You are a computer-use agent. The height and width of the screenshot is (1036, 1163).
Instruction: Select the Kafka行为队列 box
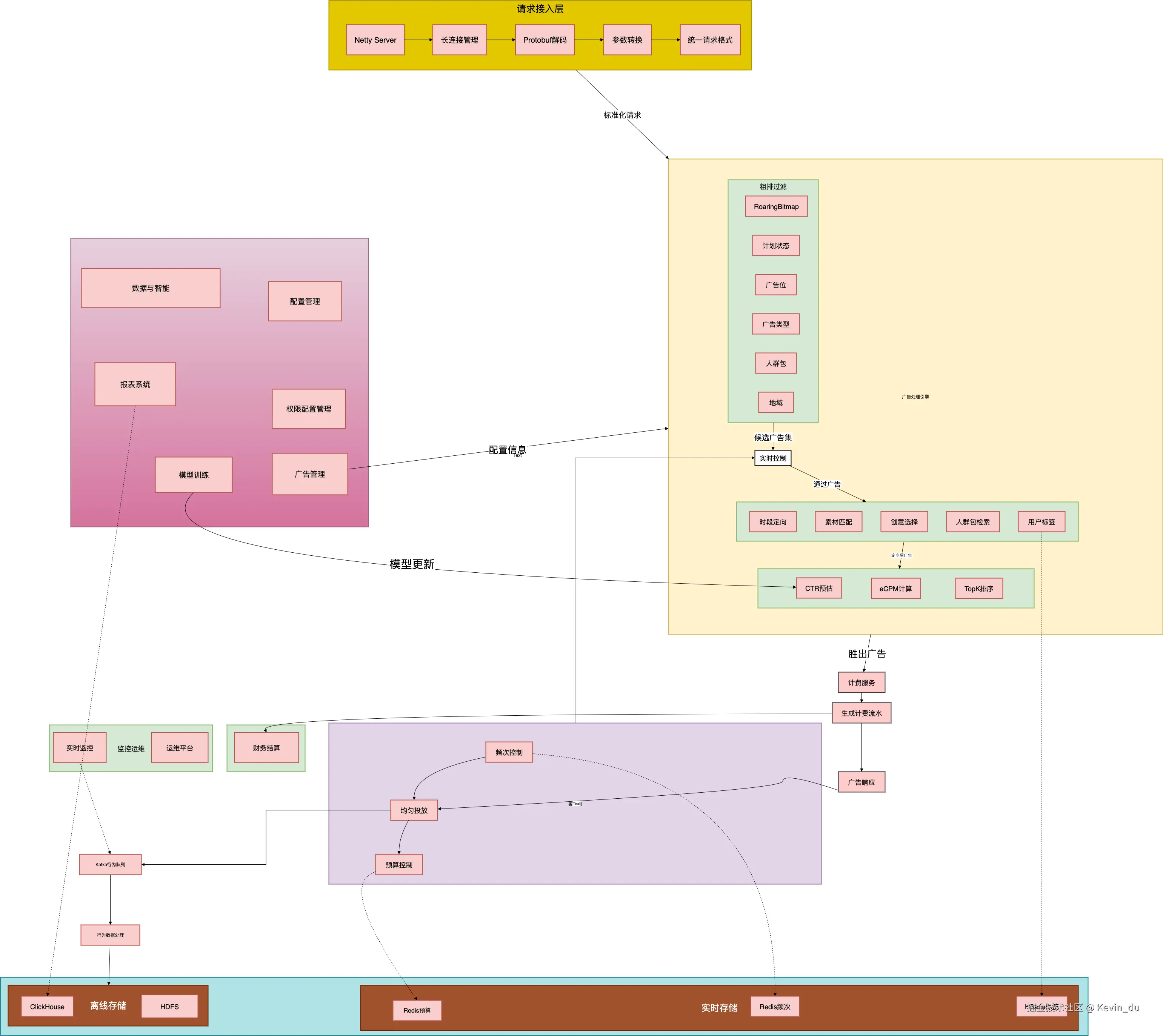111,865
